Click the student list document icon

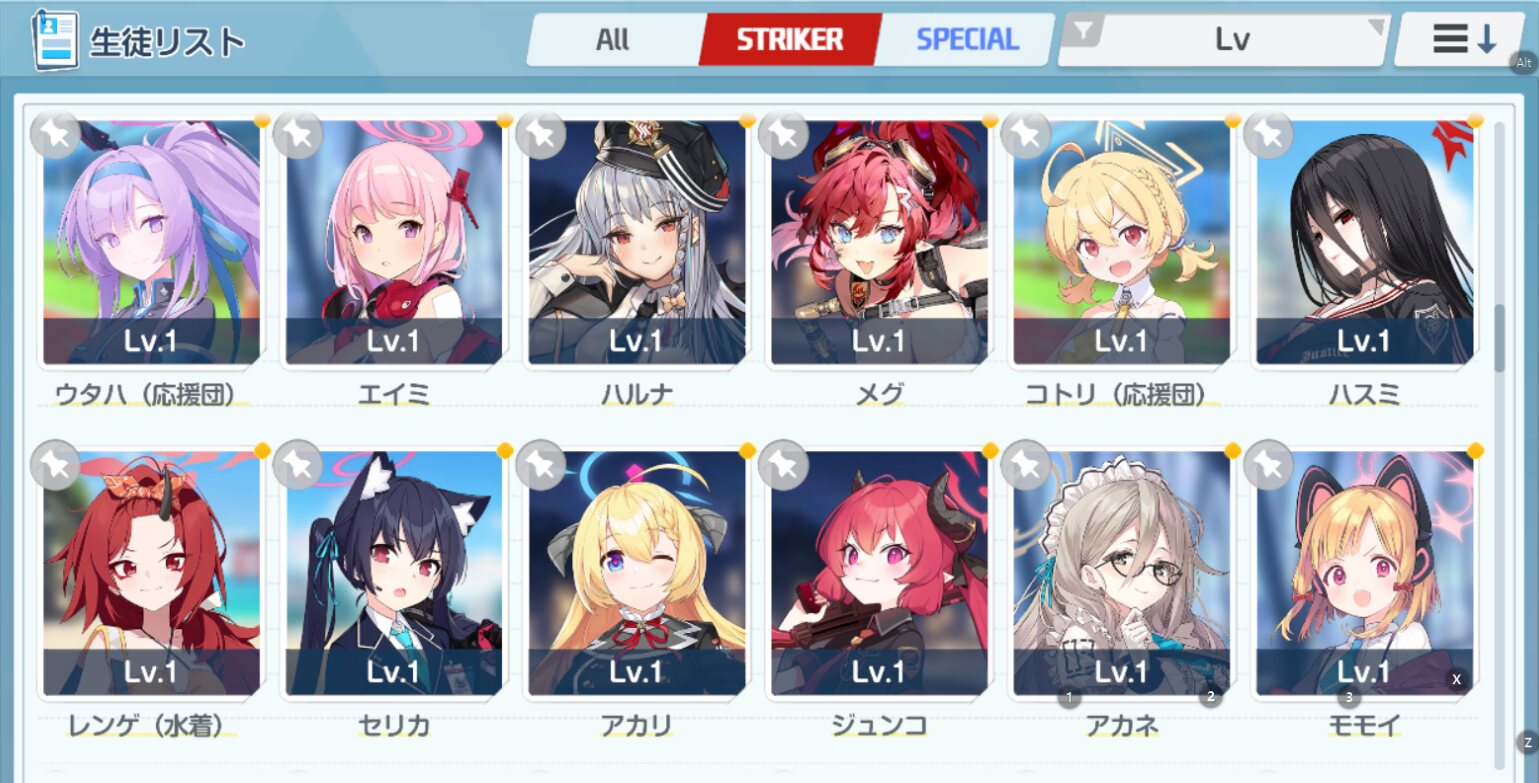(55, 41)
